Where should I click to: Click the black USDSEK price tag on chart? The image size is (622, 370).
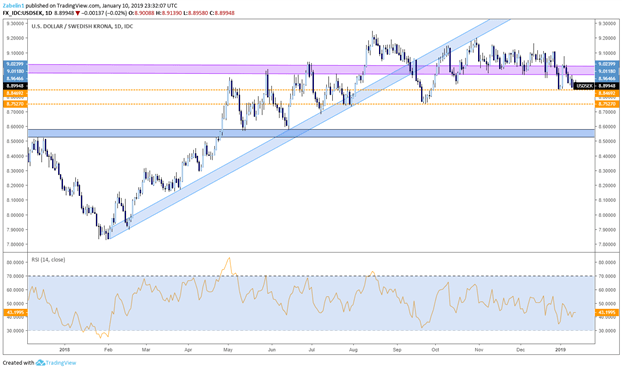click(x=584, y=86)
